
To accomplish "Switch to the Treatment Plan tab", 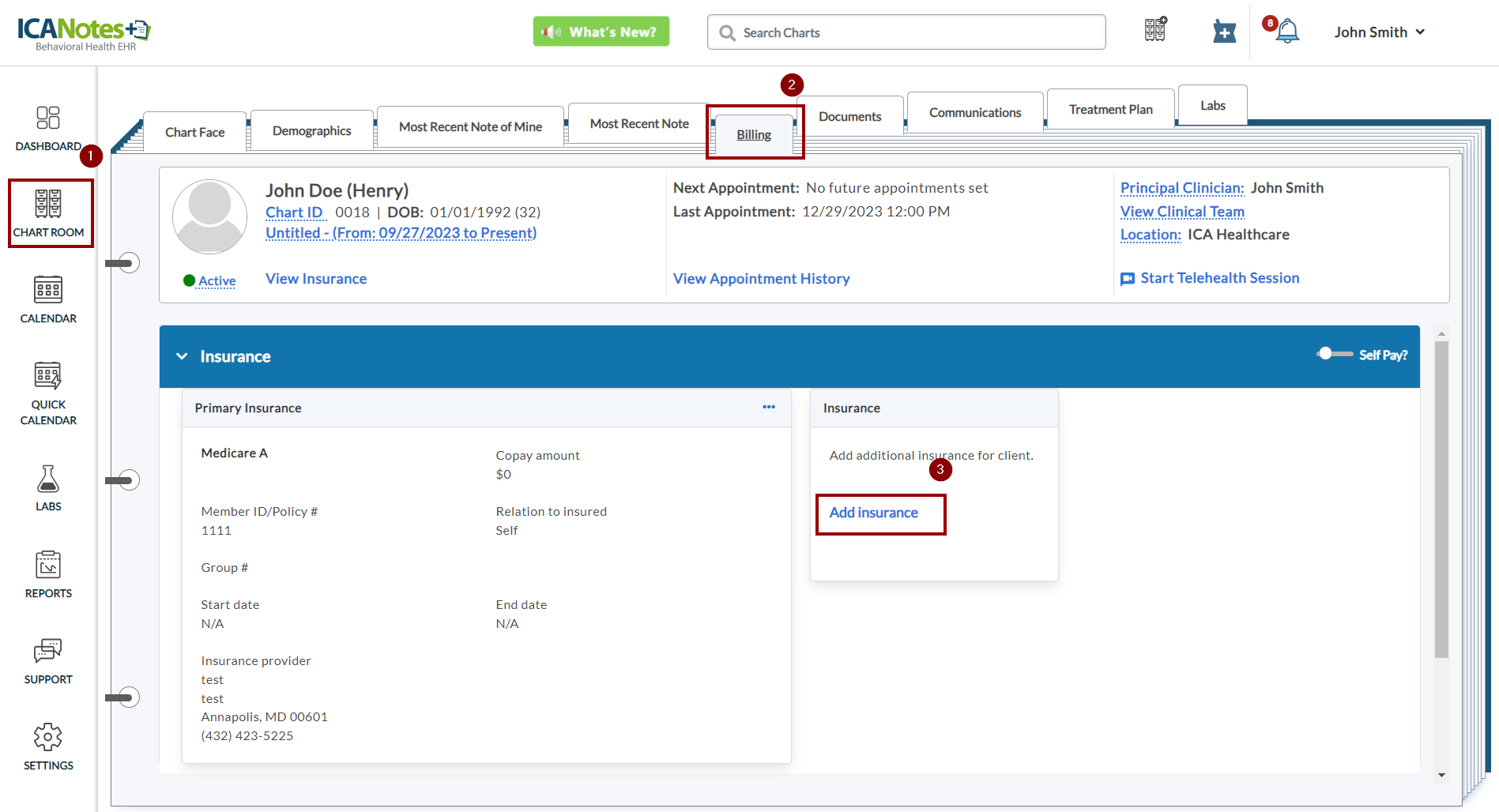I will click(1110, 110).
